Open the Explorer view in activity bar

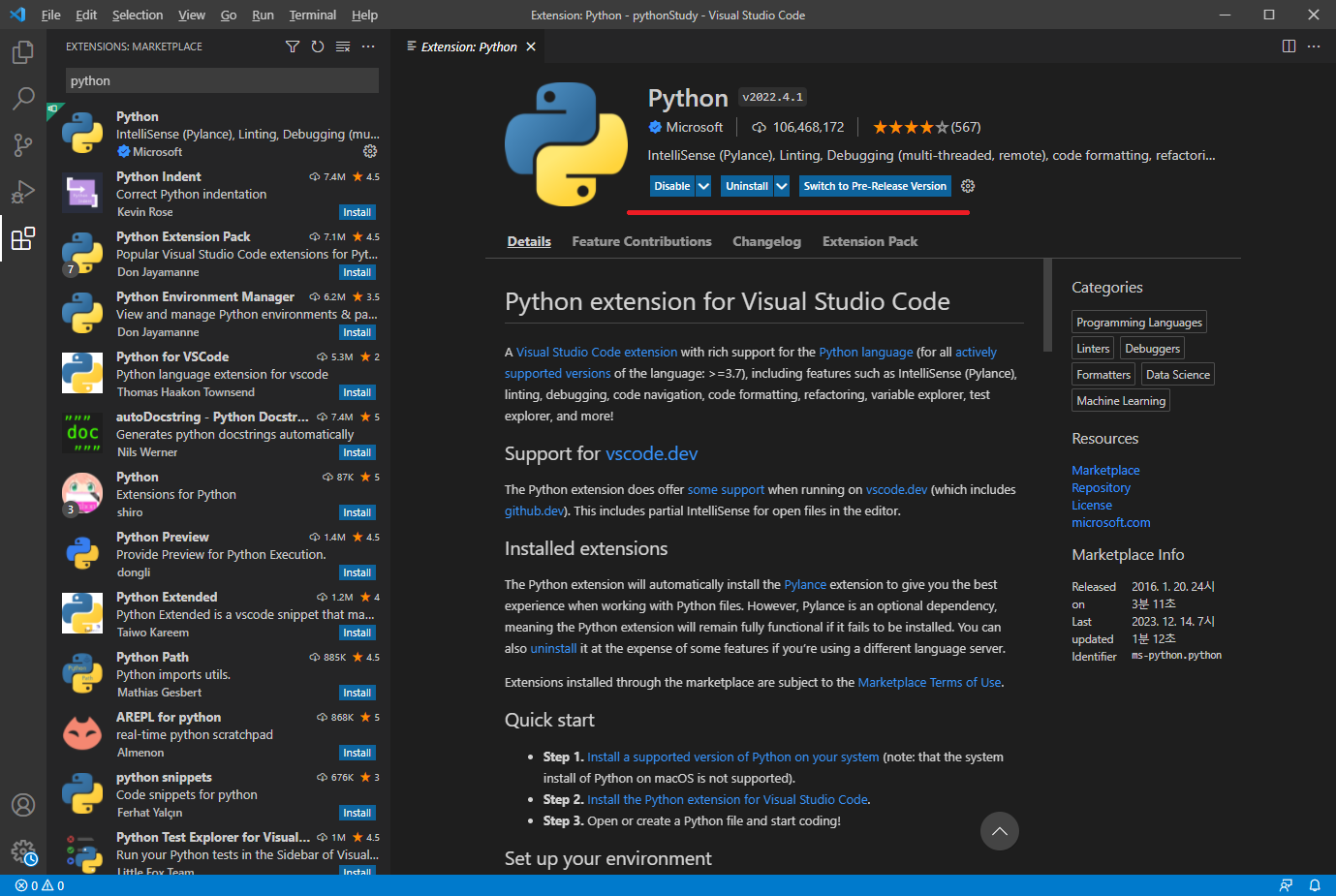point(23,51)
